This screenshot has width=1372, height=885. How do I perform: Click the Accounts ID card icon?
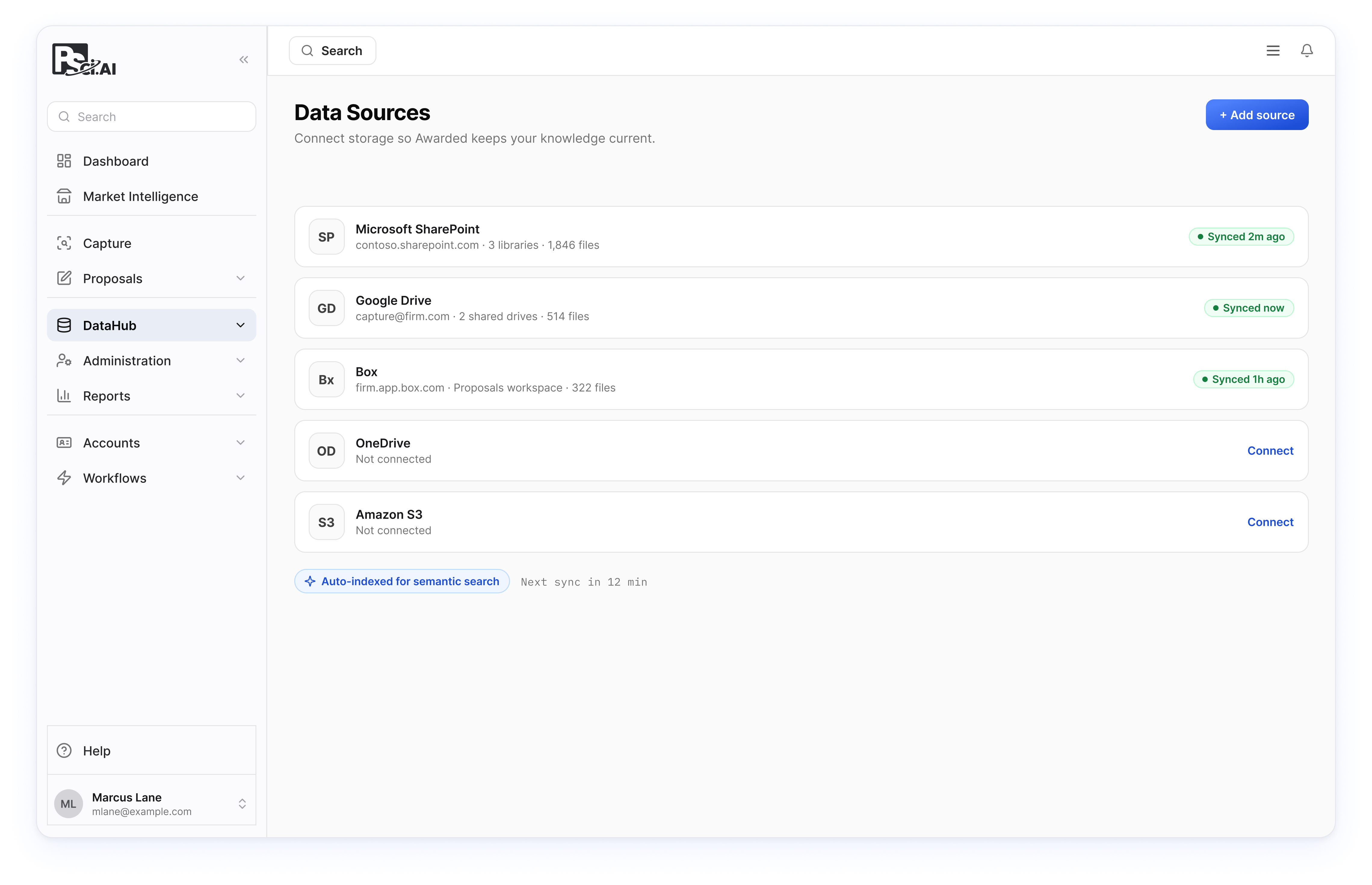[64, 443]
